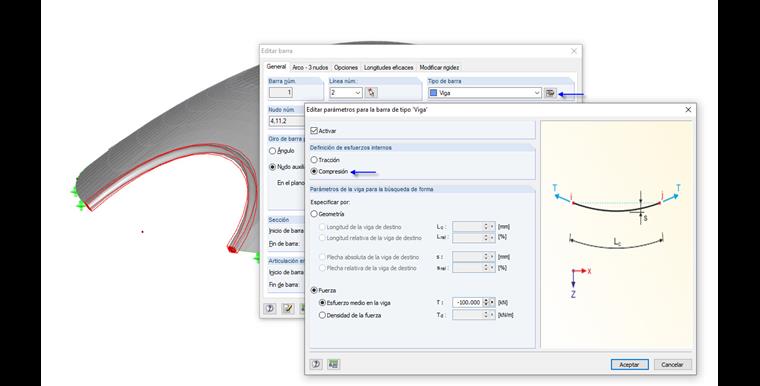Switch to the Arco - 3 nudos tab

tap(310, 67)
